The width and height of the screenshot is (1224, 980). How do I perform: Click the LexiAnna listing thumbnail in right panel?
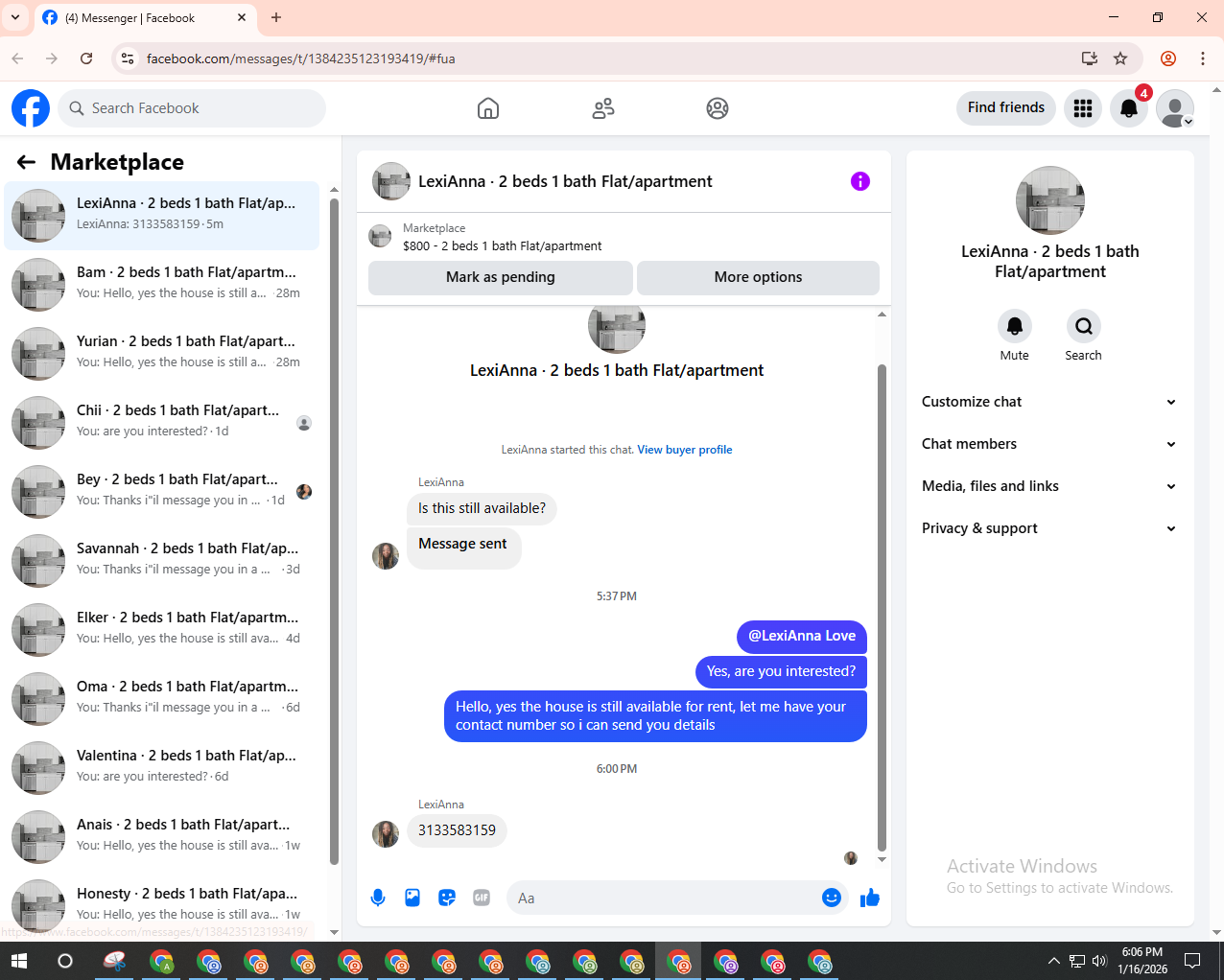[x=1050, y=200]
